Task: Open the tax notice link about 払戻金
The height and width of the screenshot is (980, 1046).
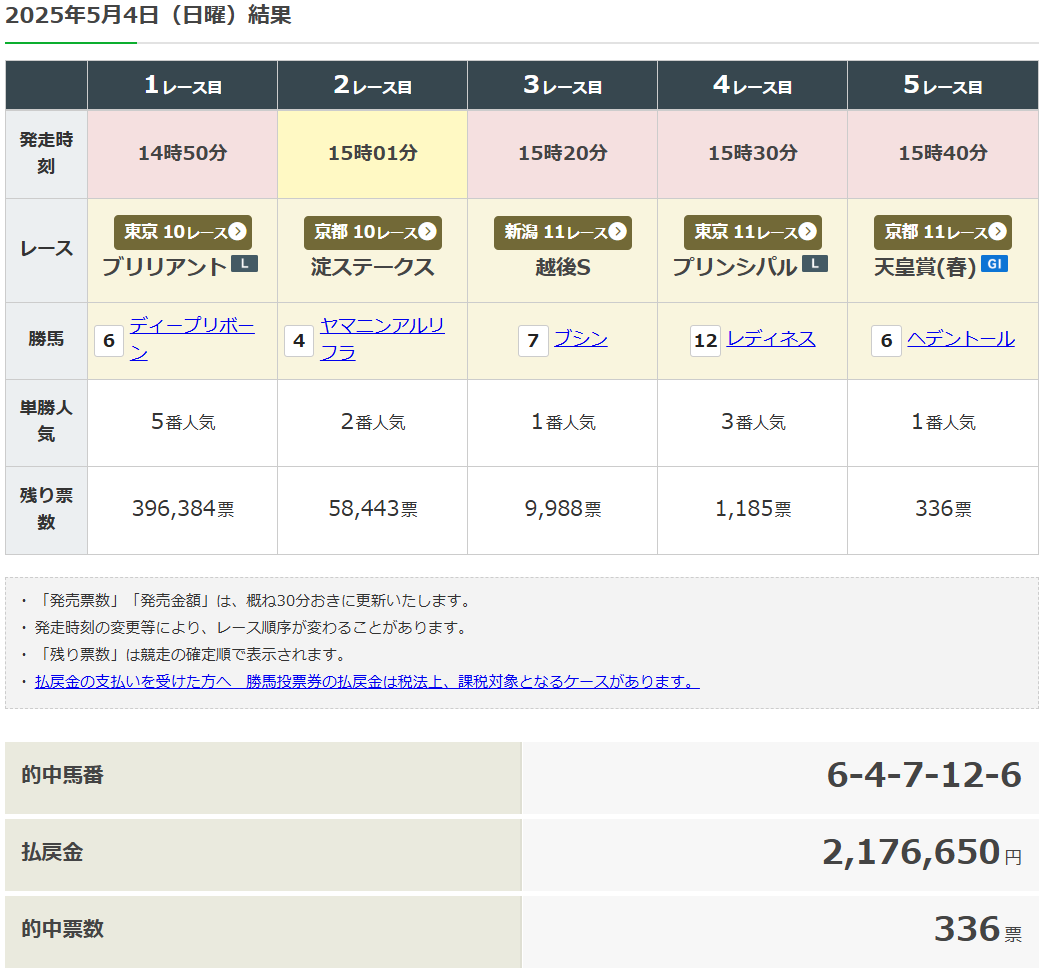Action: [368, 682]
